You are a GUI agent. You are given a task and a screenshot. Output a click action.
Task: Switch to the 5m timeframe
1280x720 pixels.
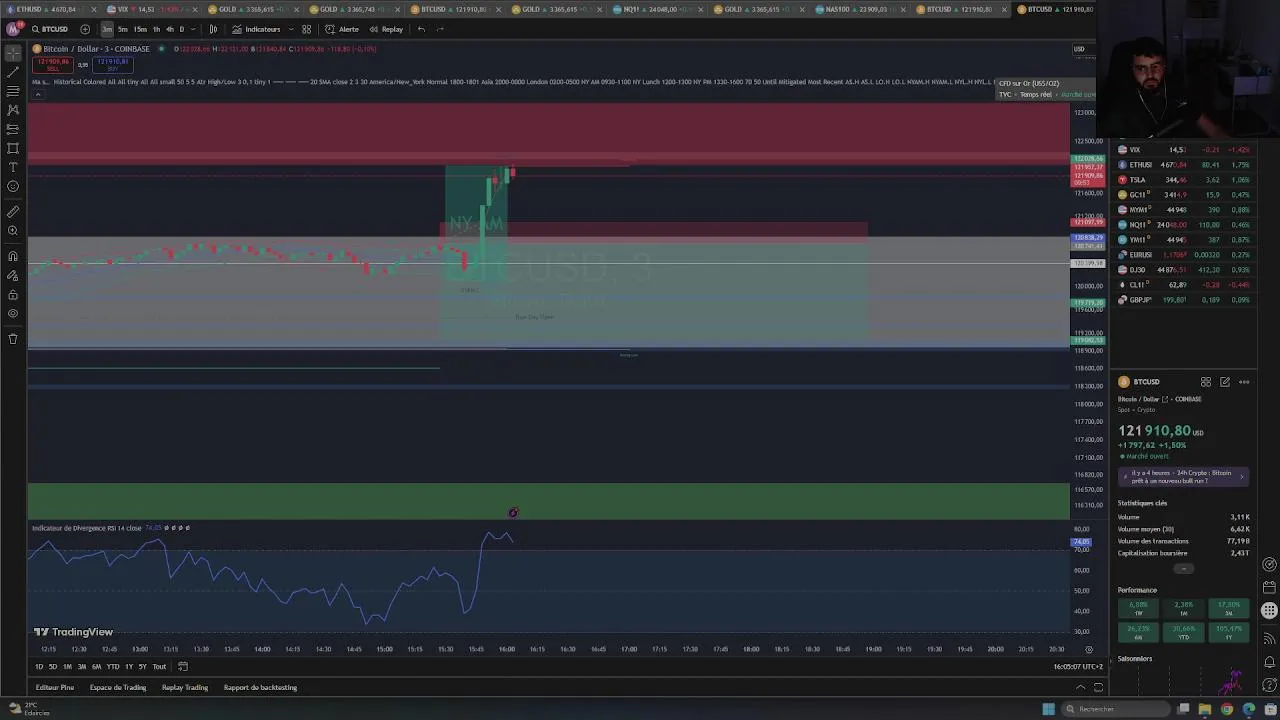coord(123,29)
